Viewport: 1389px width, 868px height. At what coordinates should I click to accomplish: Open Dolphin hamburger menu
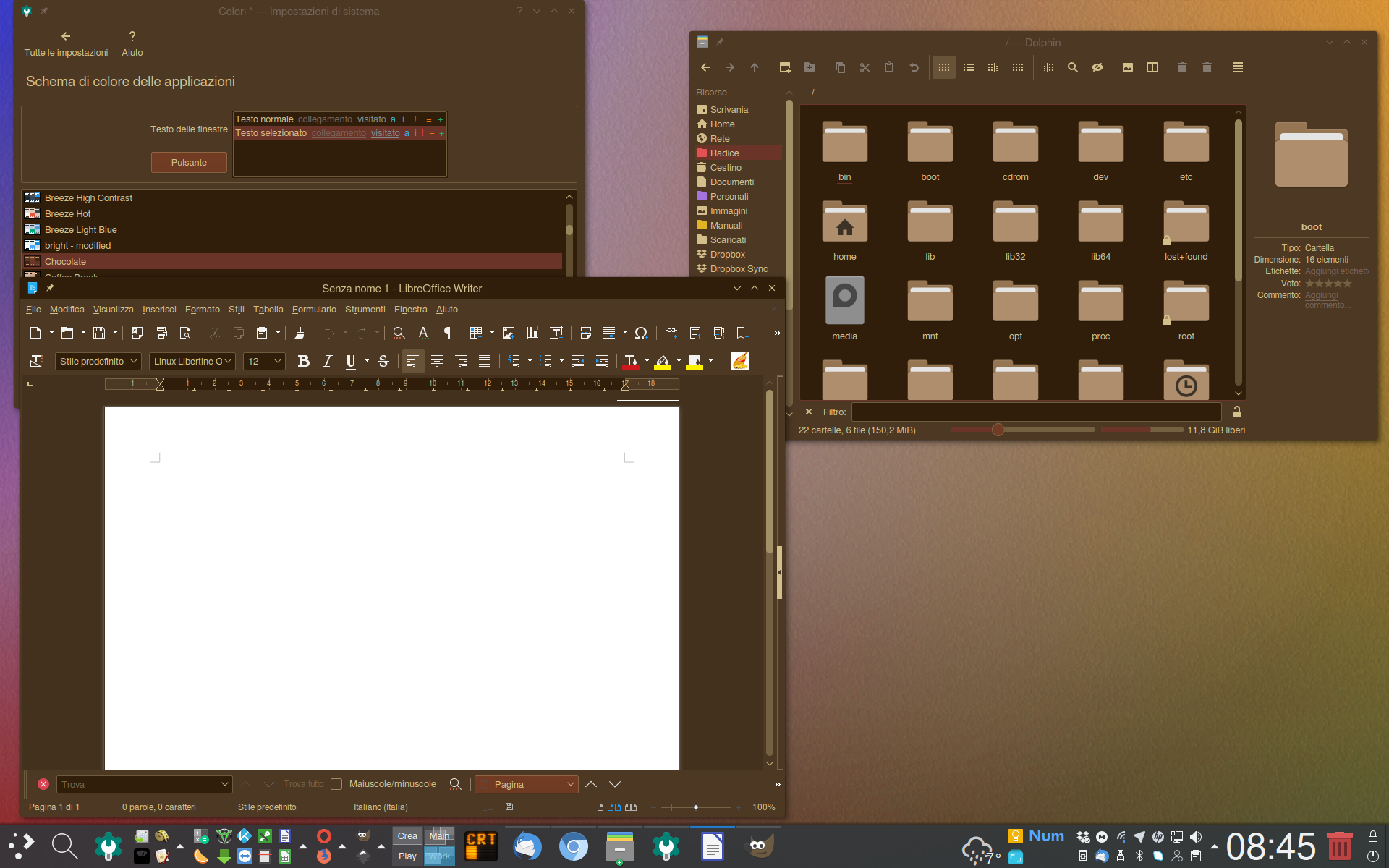(1238, 67)
